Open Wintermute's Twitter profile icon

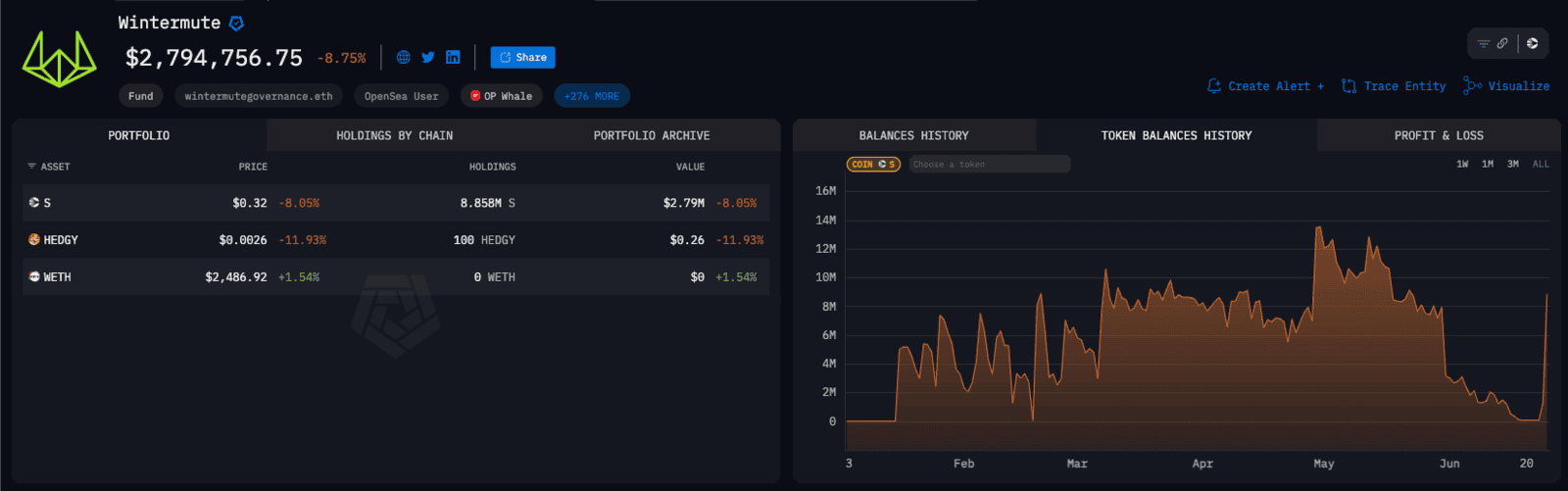[x=428, y=58]
